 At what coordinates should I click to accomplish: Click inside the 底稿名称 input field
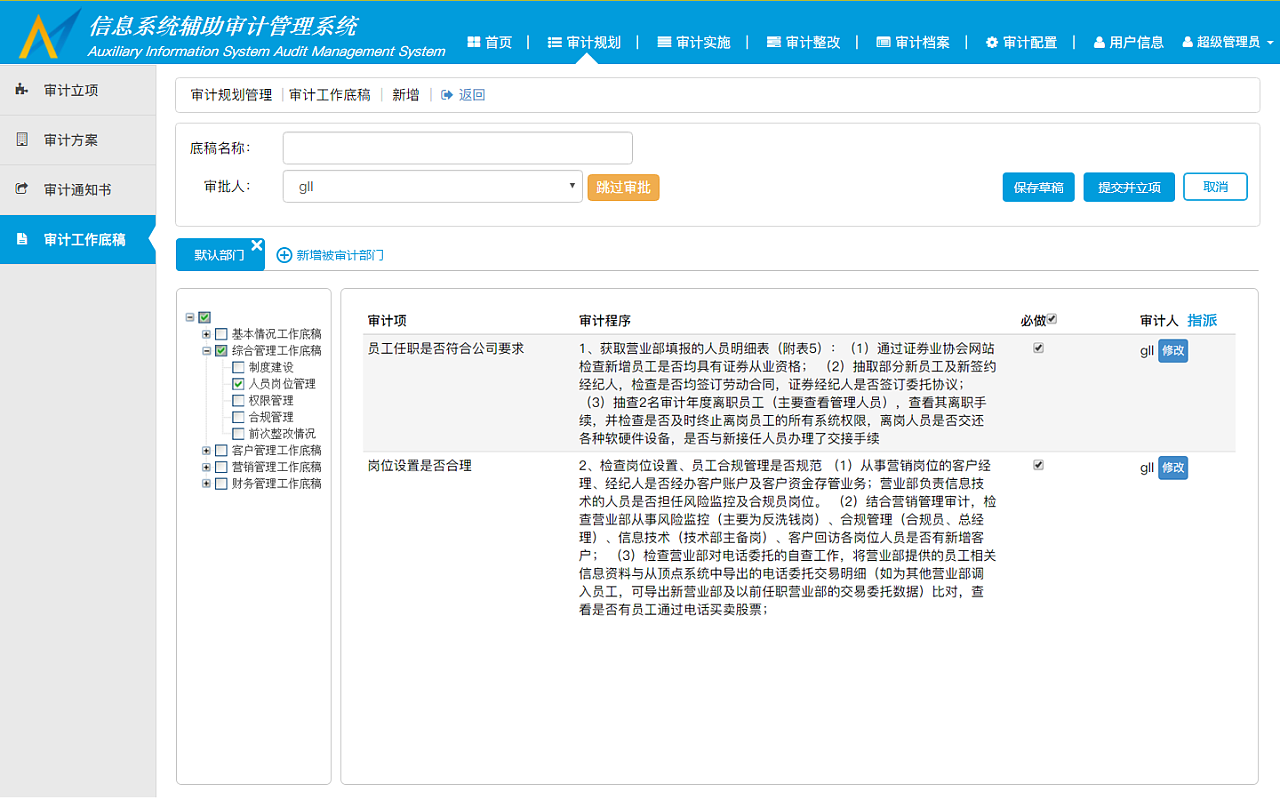coord(456,147)
